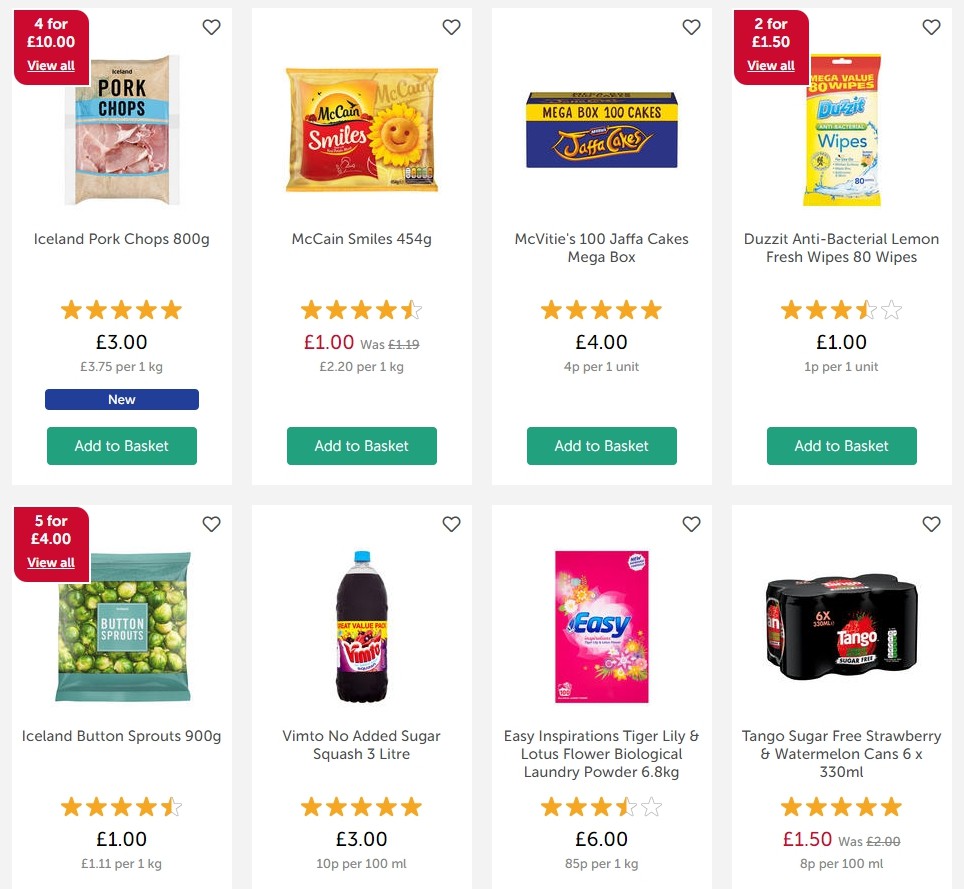This screenshot has height=889, width=964.
Task: Open the Vimto No Added Sugar Squash page
Action: pyautogui.click(x=361, y=745)
